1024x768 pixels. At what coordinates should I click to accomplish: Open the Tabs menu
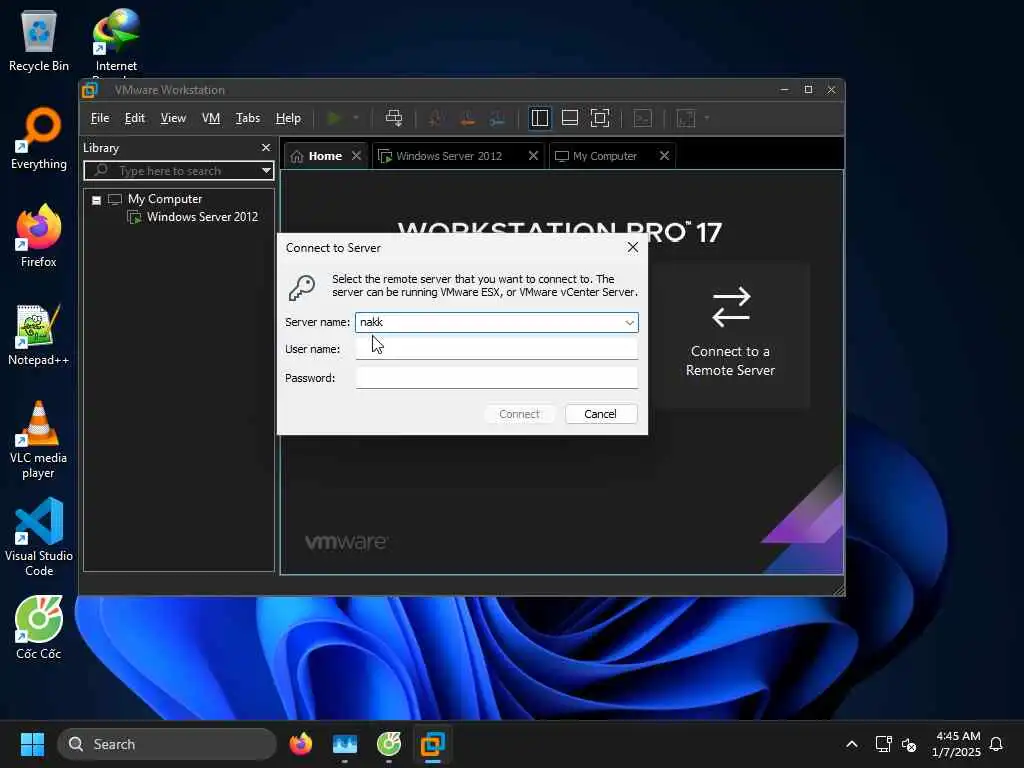[x=248, y=118]
